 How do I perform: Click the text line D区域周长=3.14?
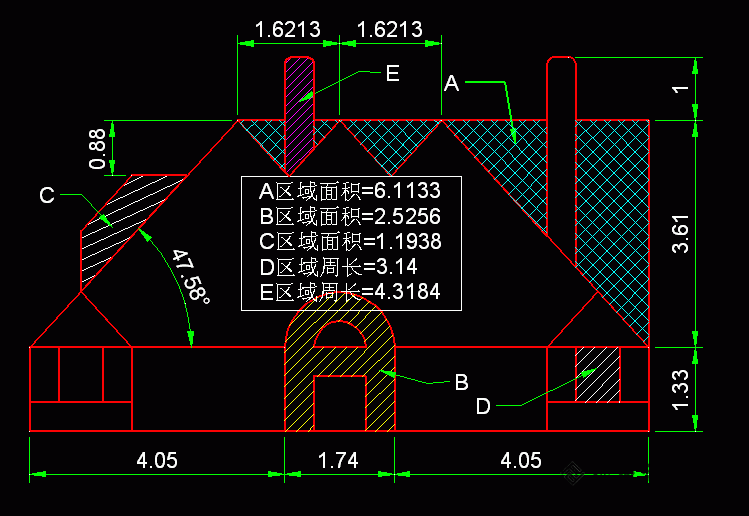[338, 267]
